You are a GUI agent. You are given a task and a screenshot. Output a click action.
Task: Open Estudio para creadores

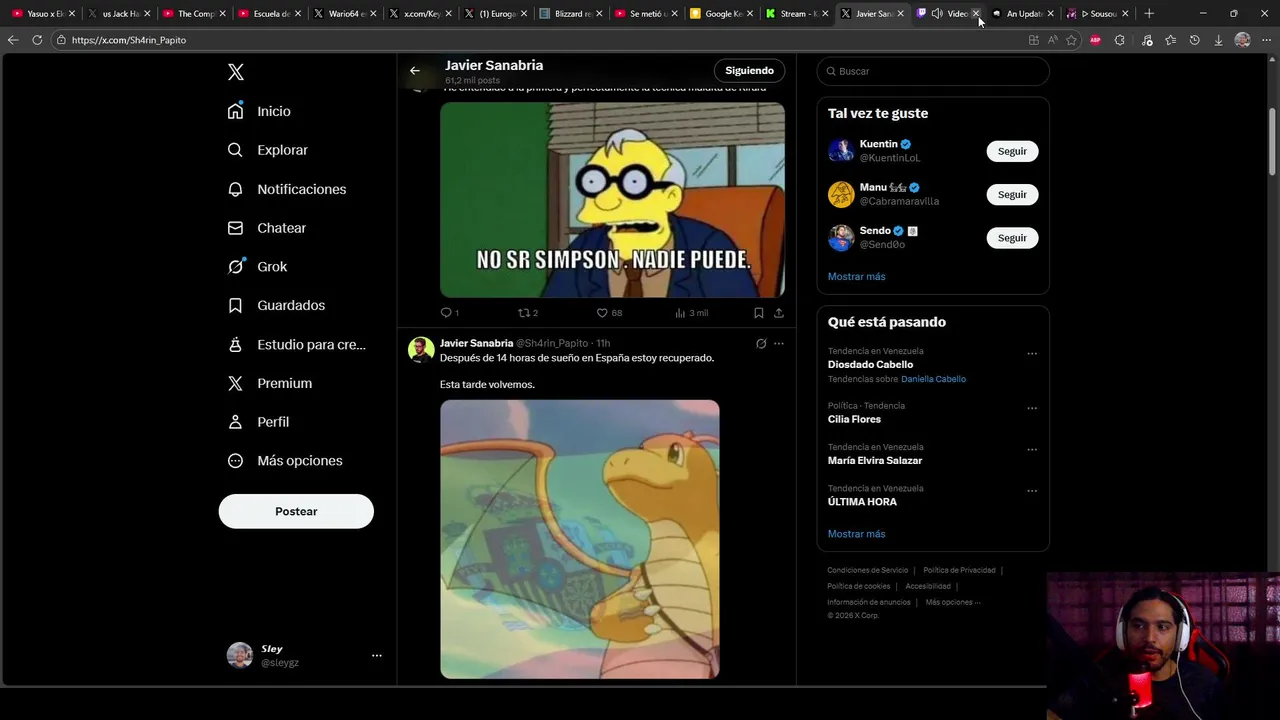point(297,344)
